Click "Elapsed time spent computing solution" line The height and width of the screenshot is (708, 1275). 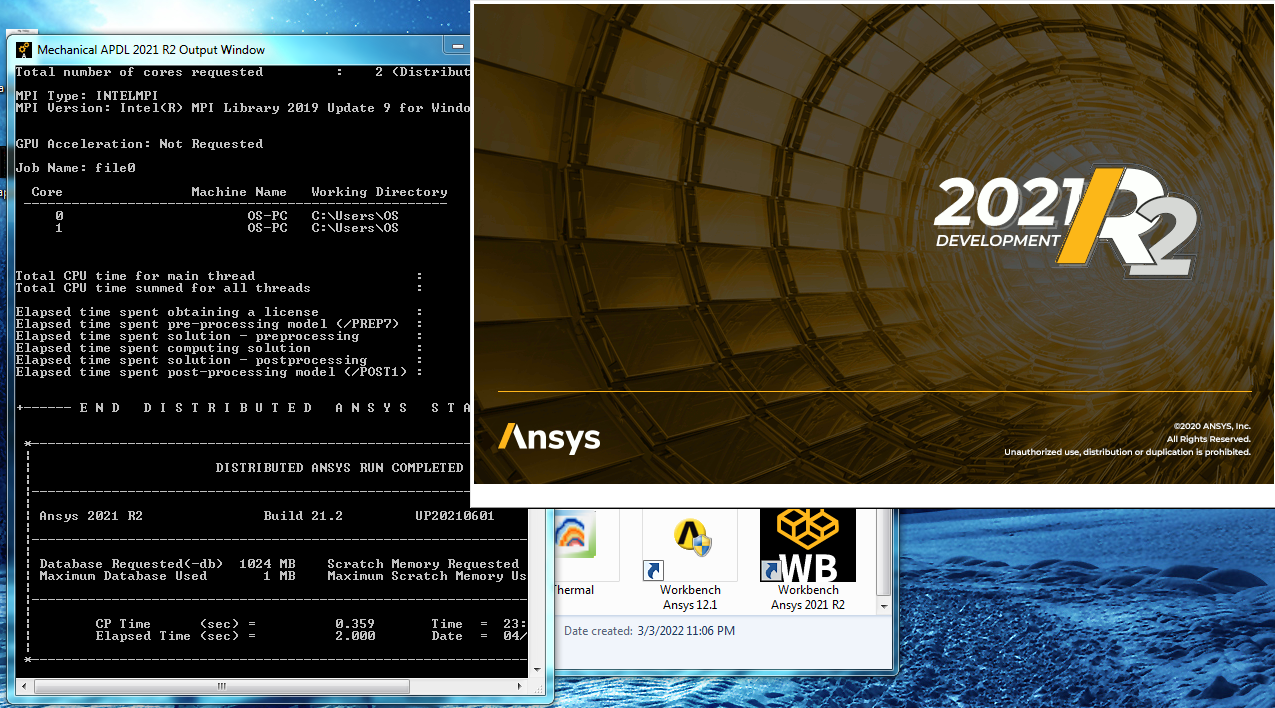click(x=163, y=348)
